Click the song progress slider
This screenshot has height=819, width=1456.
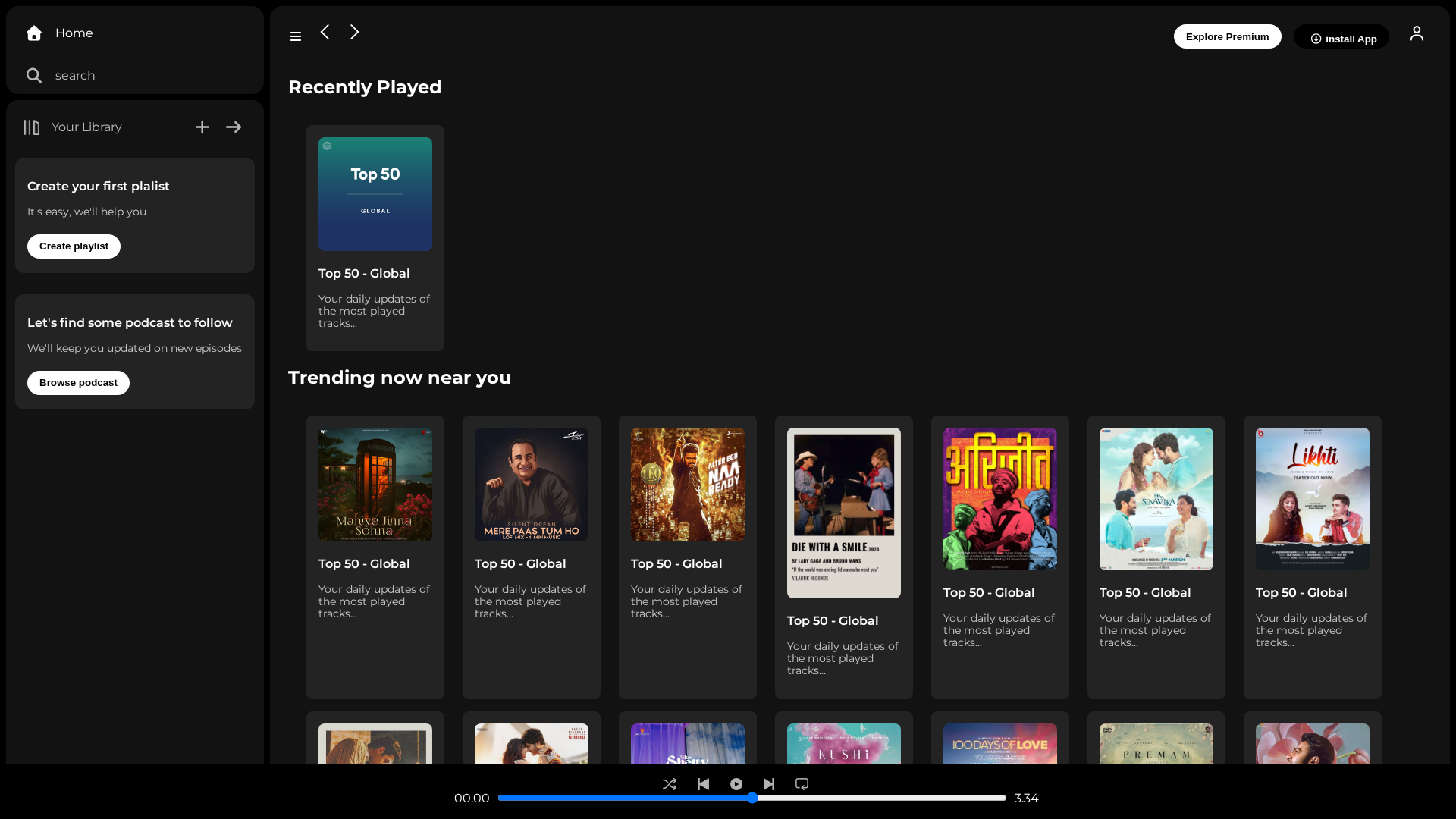click(x=752, y=798)
